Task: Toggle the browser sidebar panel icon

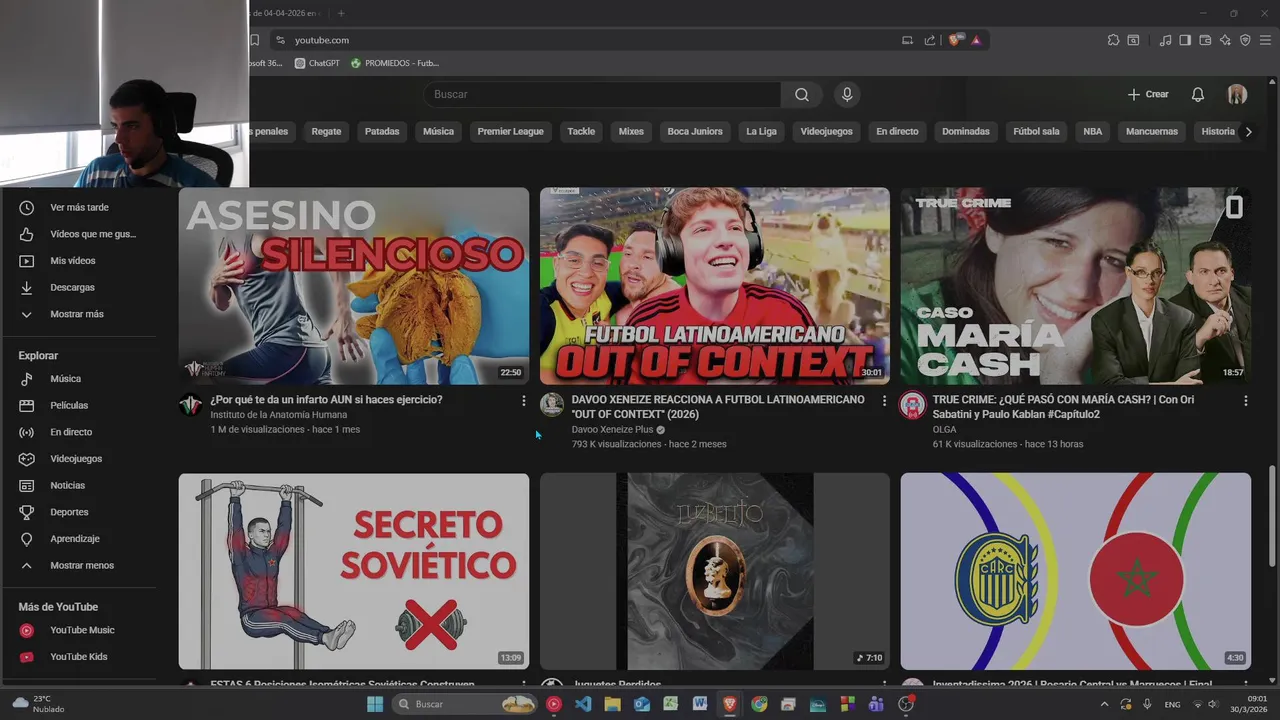Action: (1185, 40)
